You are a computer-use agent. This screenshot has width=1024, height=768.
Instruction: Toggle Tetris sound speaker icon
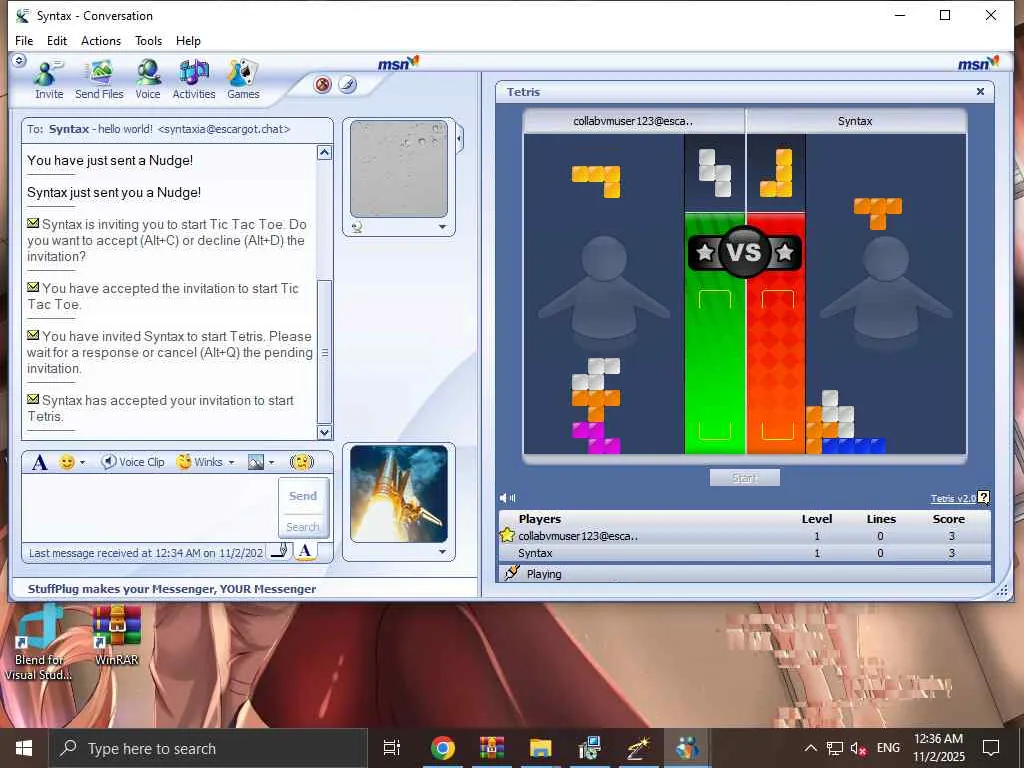click(507, 498)
